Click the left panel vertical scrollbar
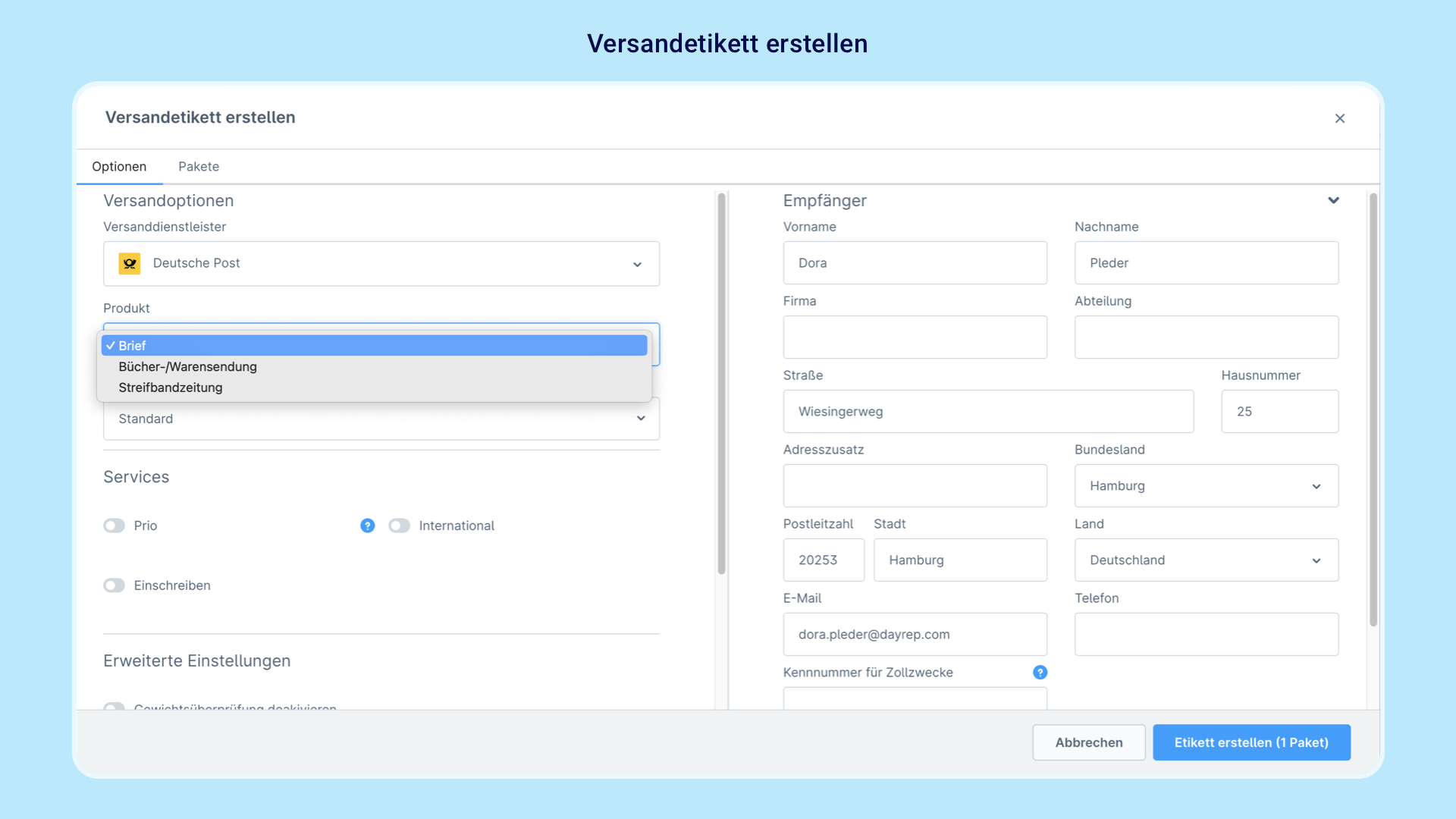This screenshot has width=1456, height=819. coord(721,383)
